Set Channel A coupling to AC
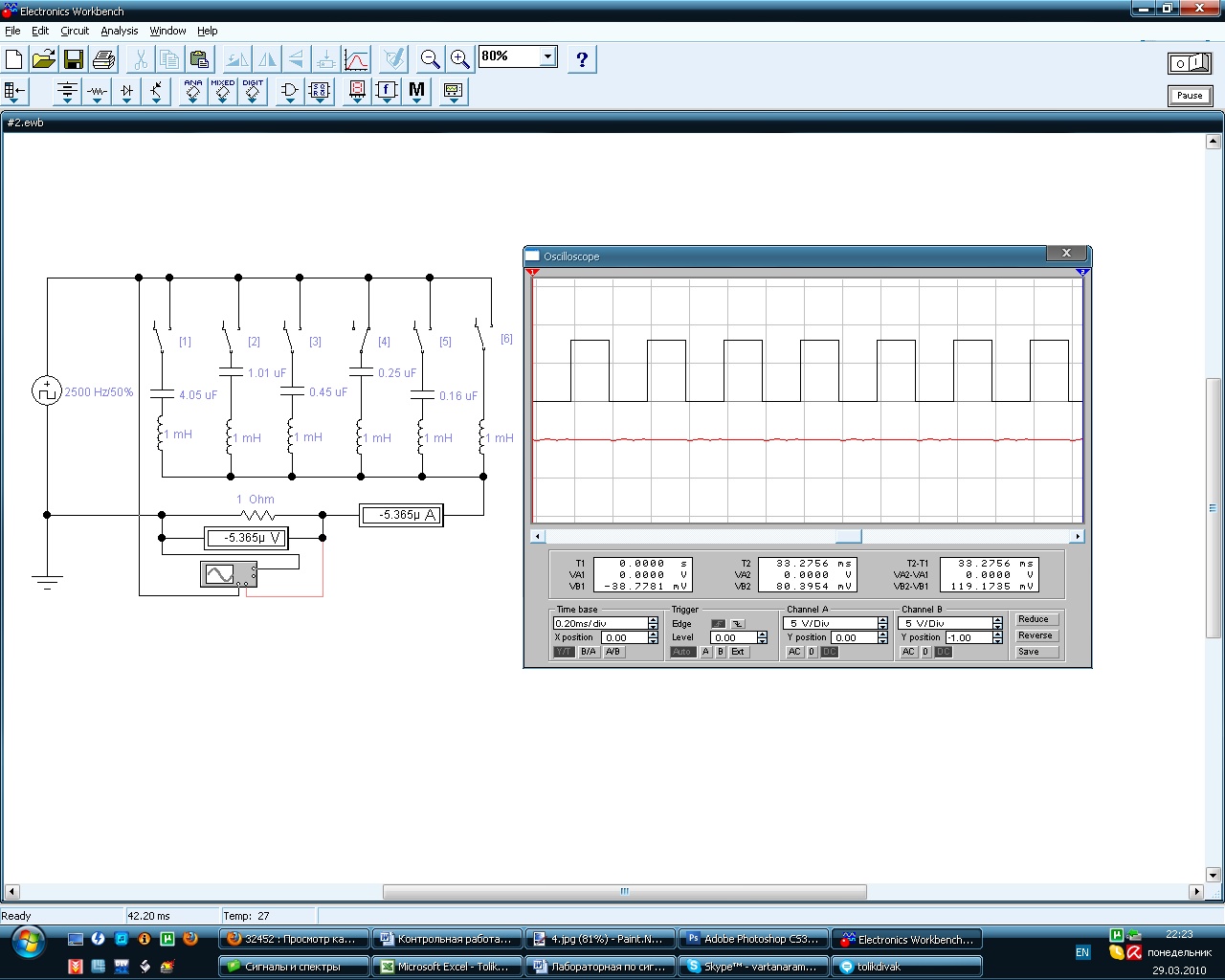This screenshot has height=980, width=1225. pos(794,652)
